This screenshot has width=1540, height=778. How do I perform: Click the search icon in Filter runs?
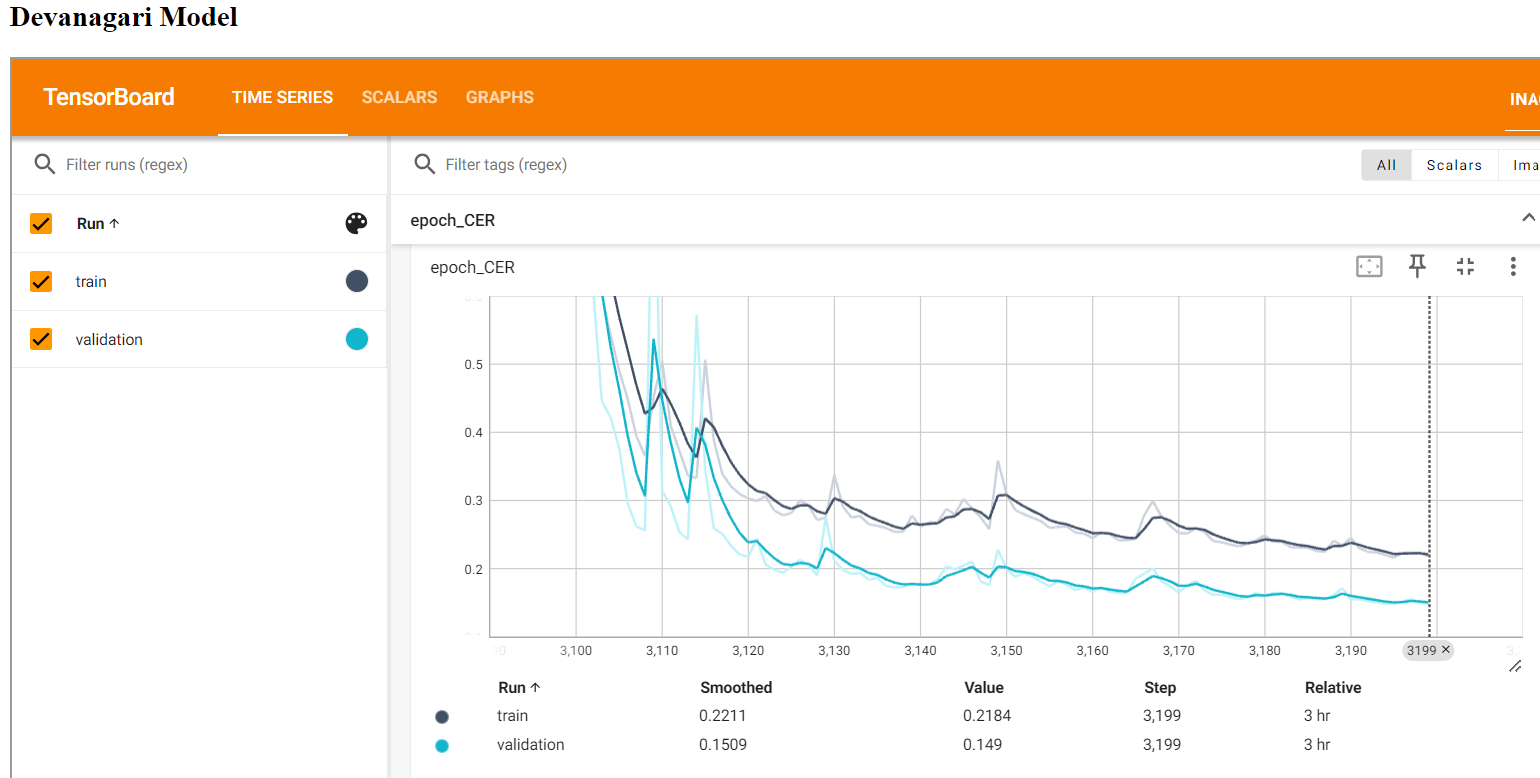click(x=44, y=164)
